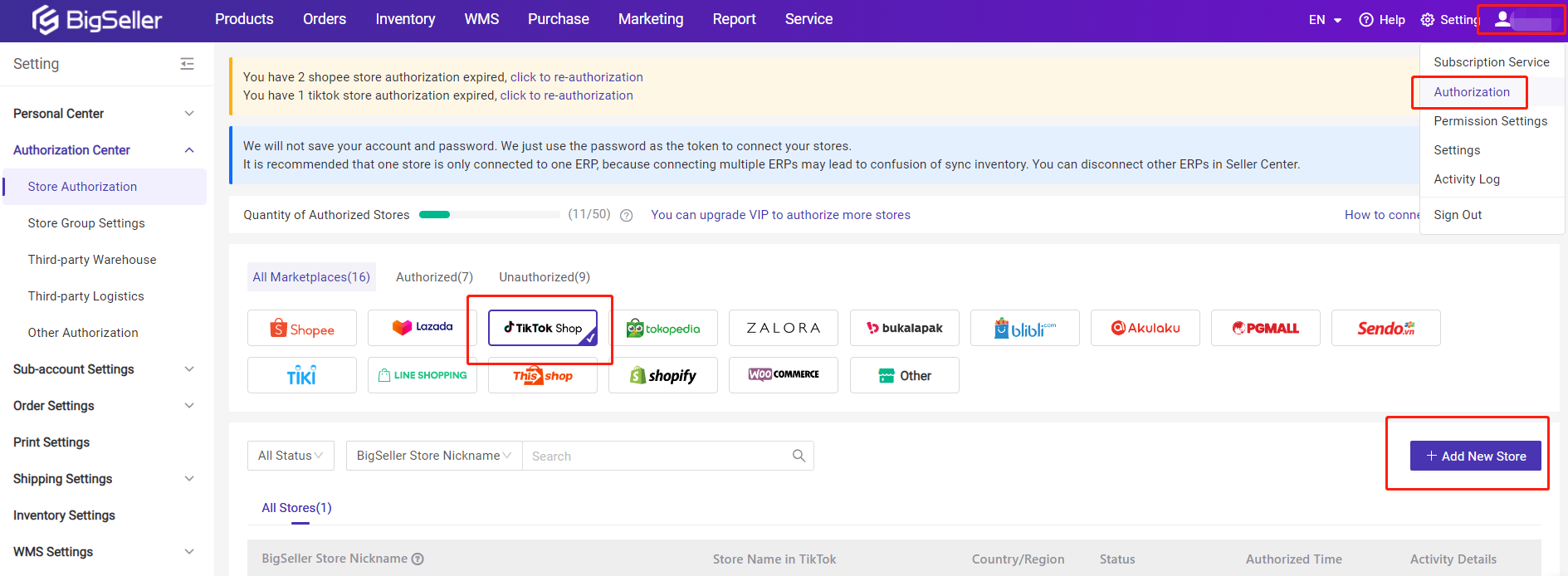Expand Order Settings section
The width and height of the screenshot is (1568, 576).
[189, 406]
